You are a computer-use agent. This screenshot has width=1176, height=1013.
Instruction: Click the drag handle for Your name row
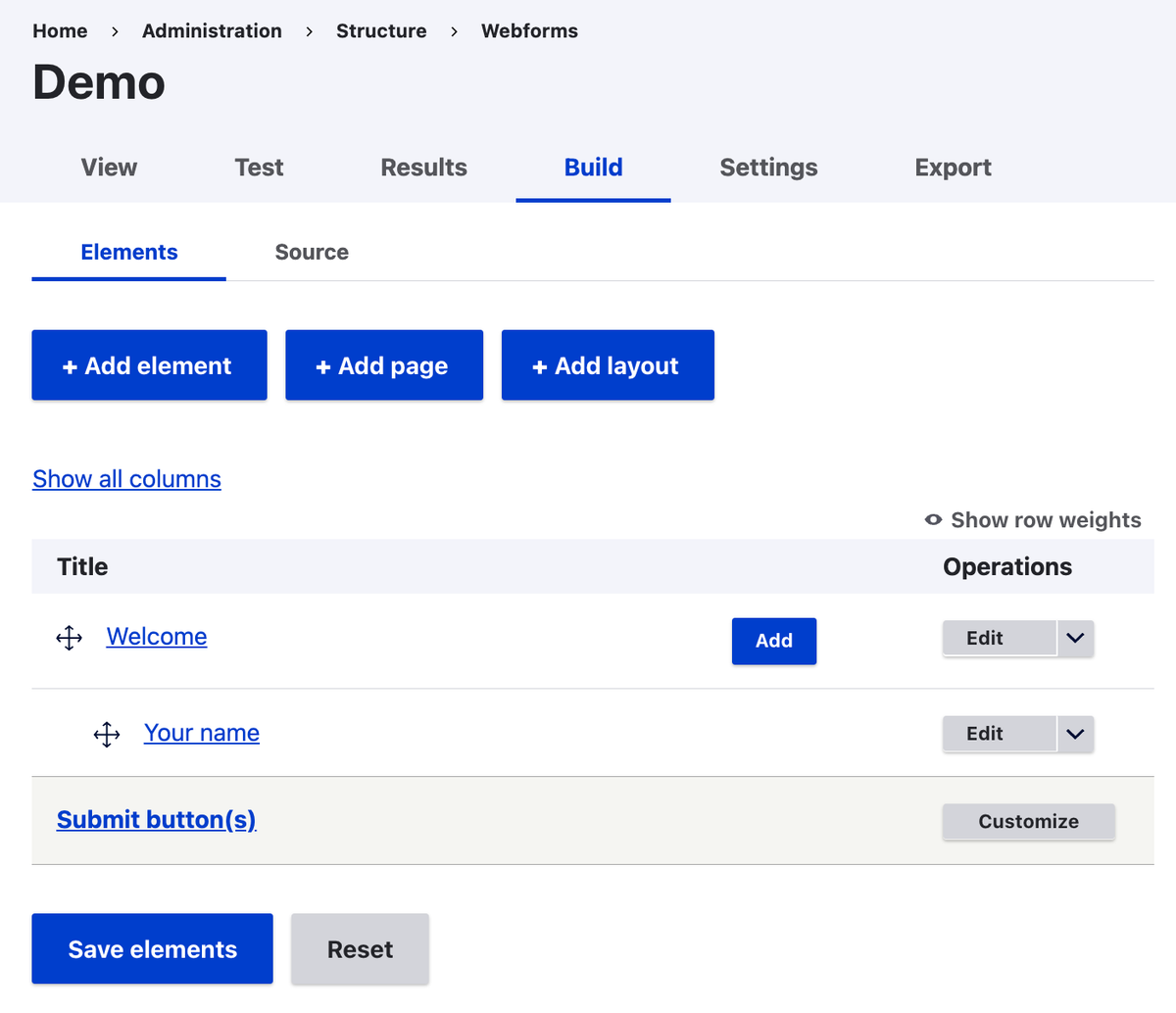(x=107, y=734)
